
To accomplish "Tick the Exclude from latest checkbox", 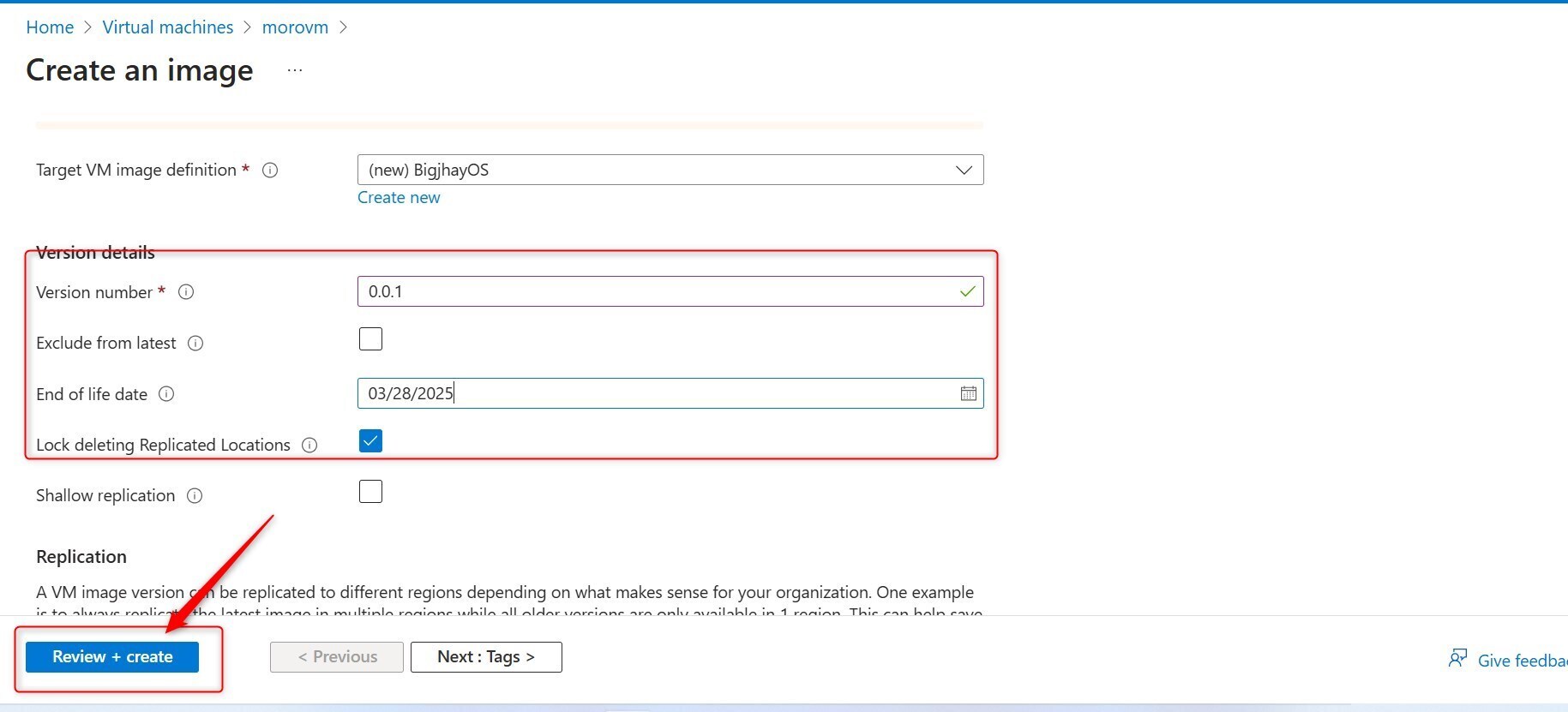I will point(370,339).
